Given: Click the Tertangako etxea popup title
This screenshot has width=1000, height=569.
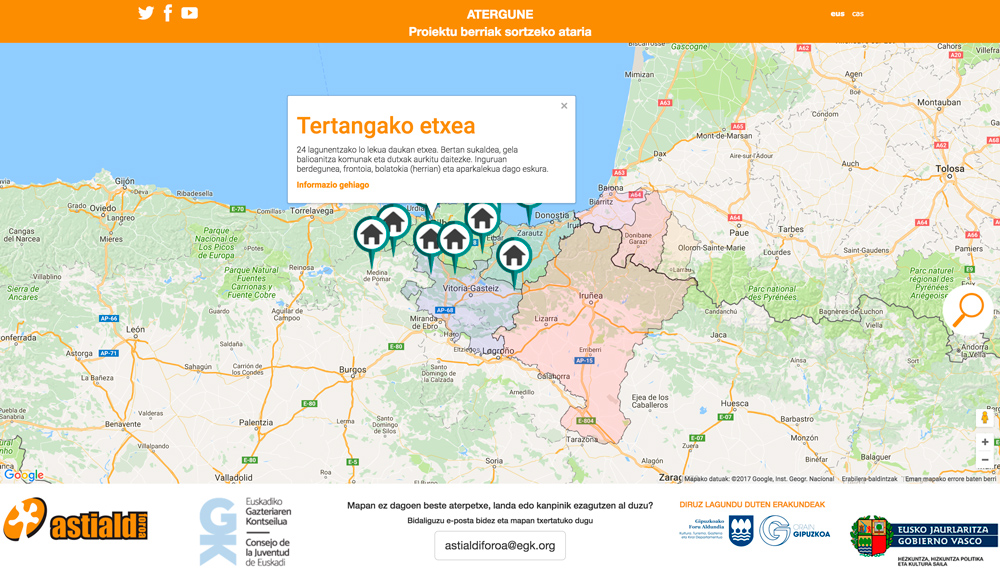Looking at the screenshot, I should point(386,126).
